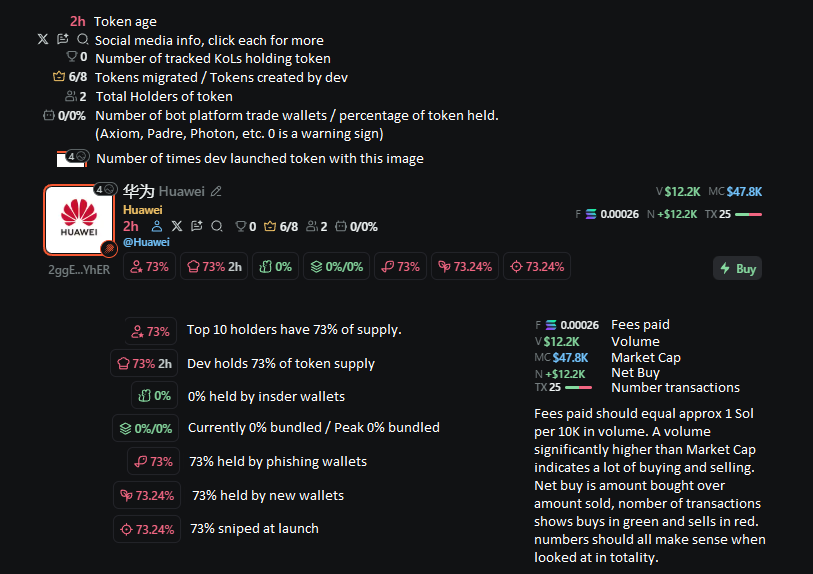Click the pencil edit icon beside 华为 Huawei

[x=216, y=191]
